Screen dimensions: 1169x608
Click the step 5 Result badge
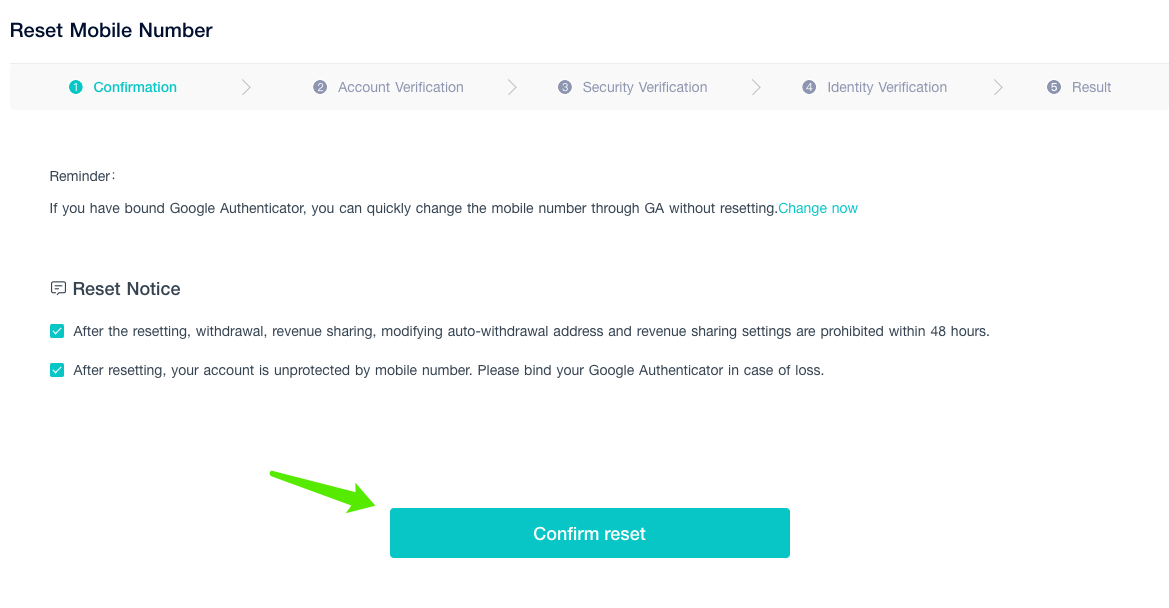(1053, 87)
